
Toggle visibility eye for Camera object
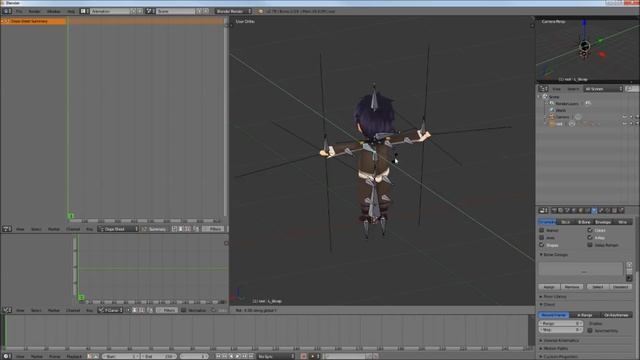tap(624, 117)
